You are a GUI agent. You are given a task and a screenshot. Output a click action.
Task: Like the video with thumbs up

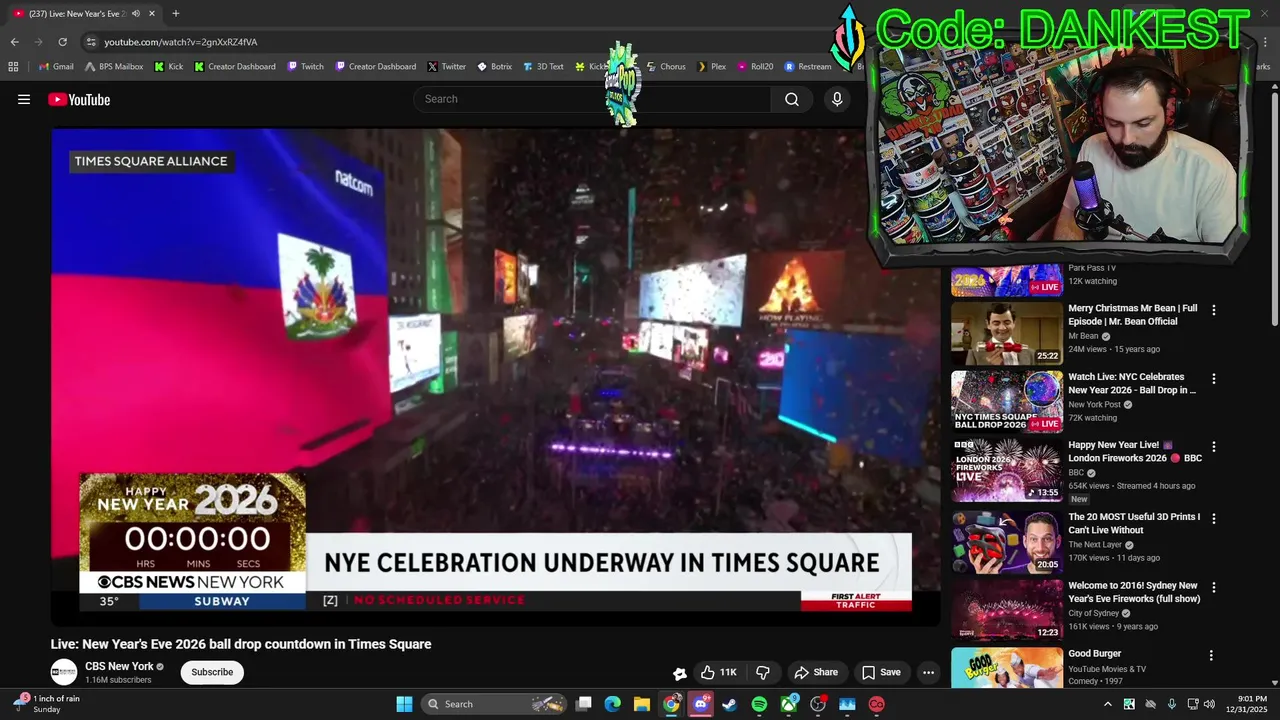[719, 672]
